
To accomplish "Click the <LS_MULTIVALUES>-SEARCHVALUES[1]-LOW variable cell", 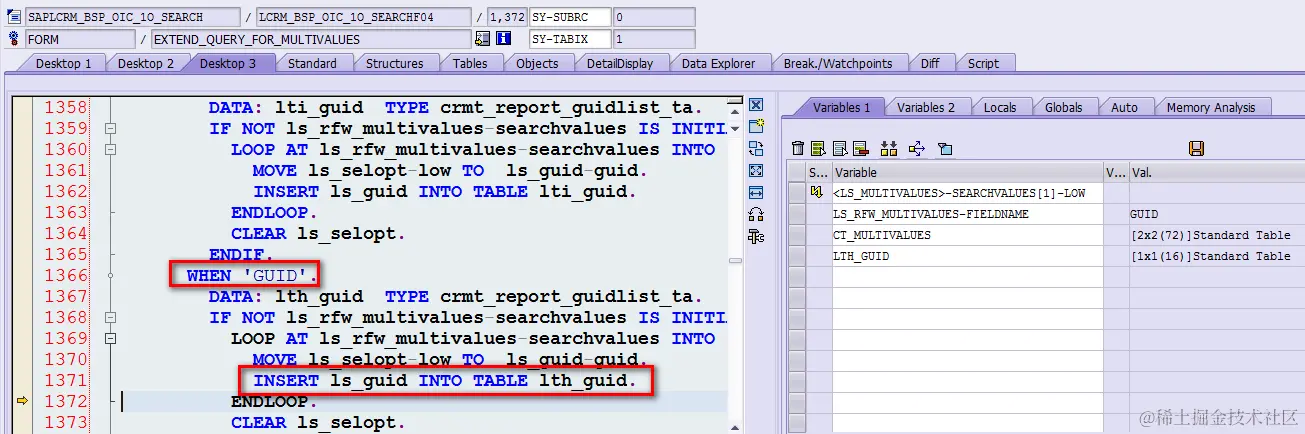I will tap(968, 193).
